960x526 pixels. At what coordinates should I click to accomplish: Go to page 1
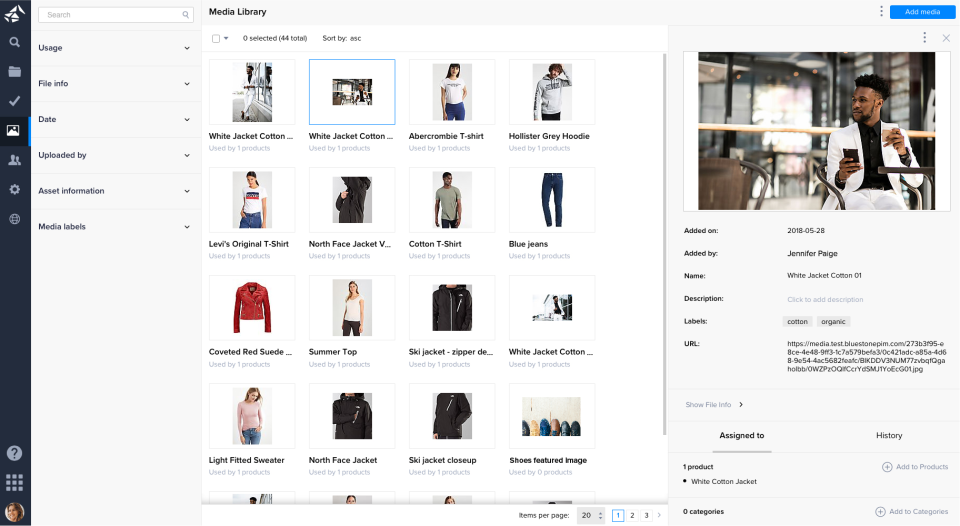(x=618, y=516)
